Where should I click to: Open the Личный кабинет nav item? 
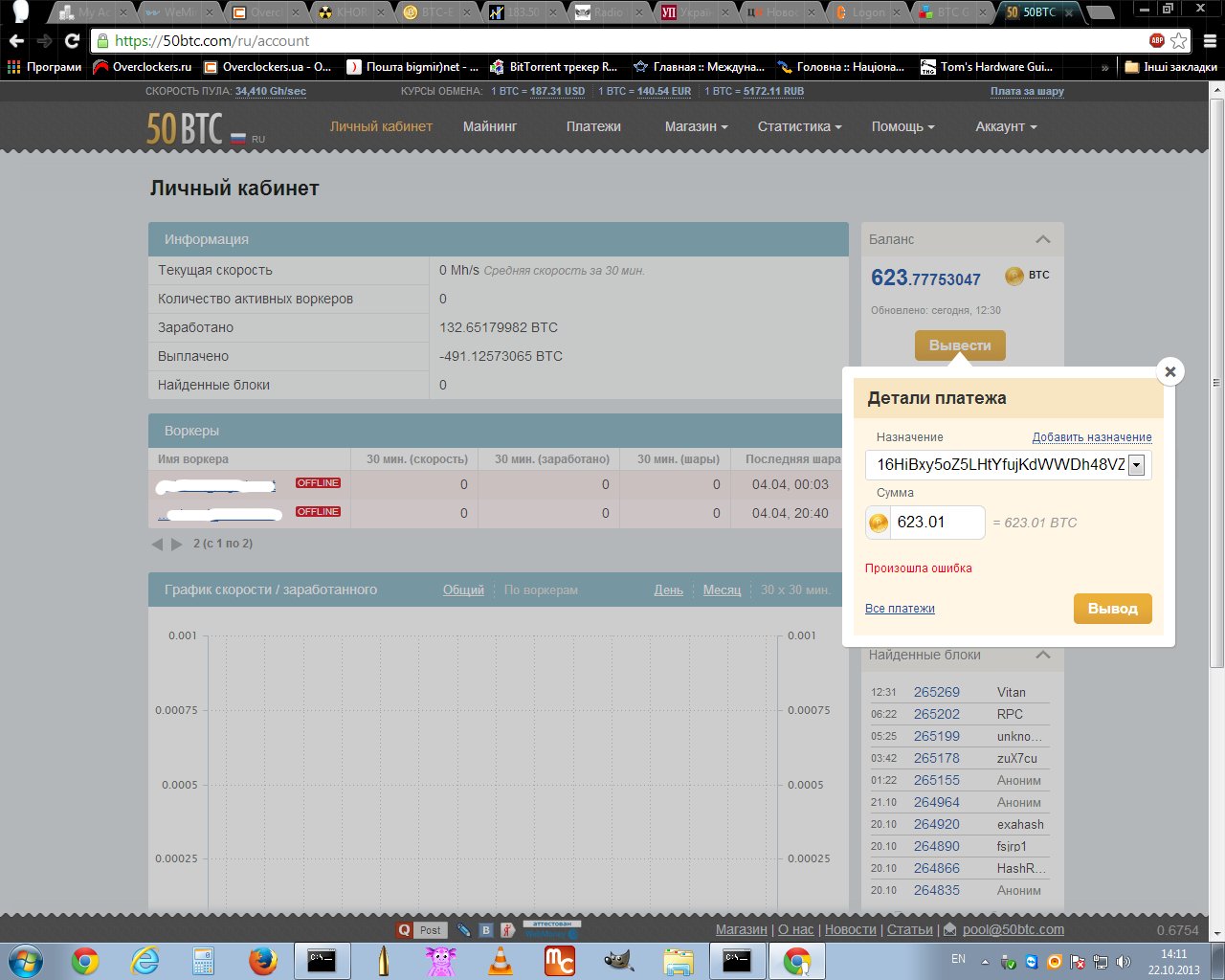[381, 126]
